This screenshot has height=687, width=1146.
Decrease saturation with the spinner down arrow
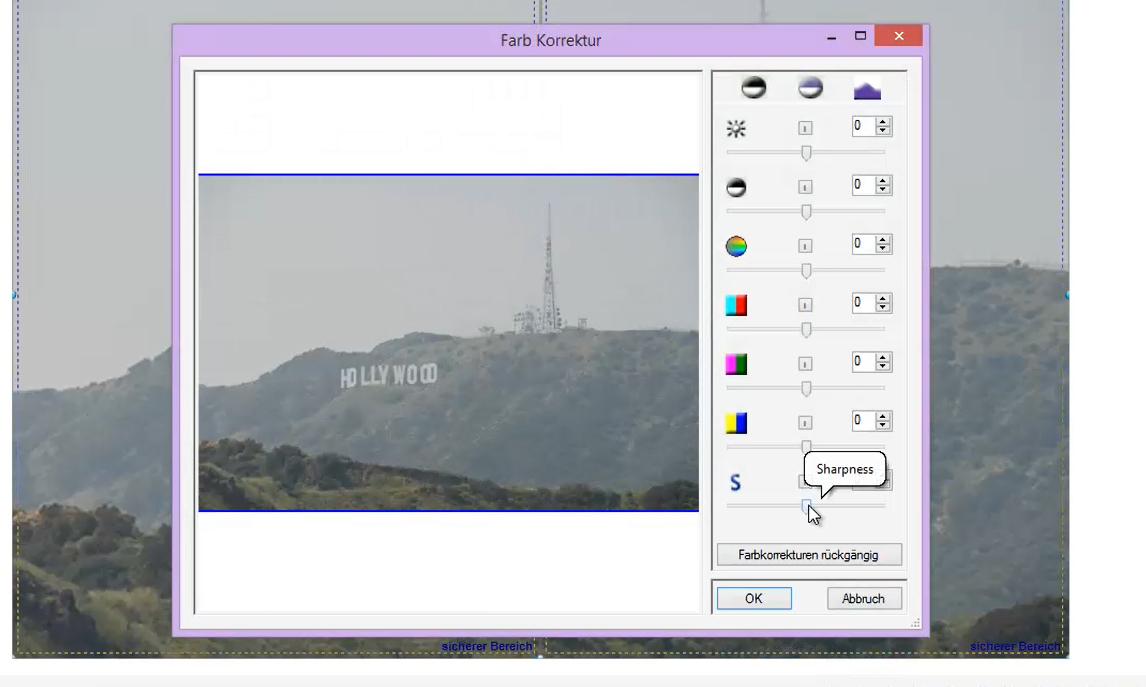point(883,248)
